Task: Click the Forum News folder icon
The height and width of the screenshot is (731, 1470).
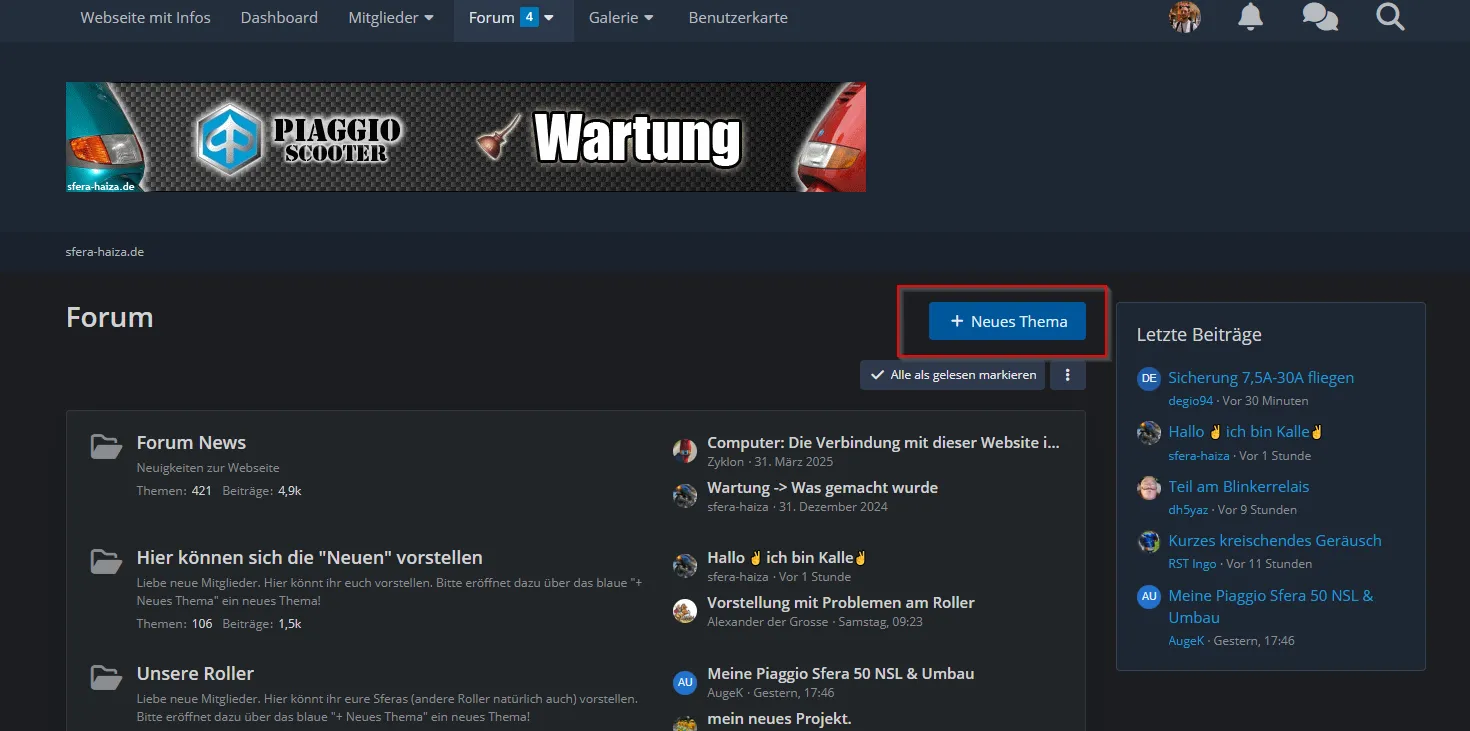Action: tap(106, 446)
